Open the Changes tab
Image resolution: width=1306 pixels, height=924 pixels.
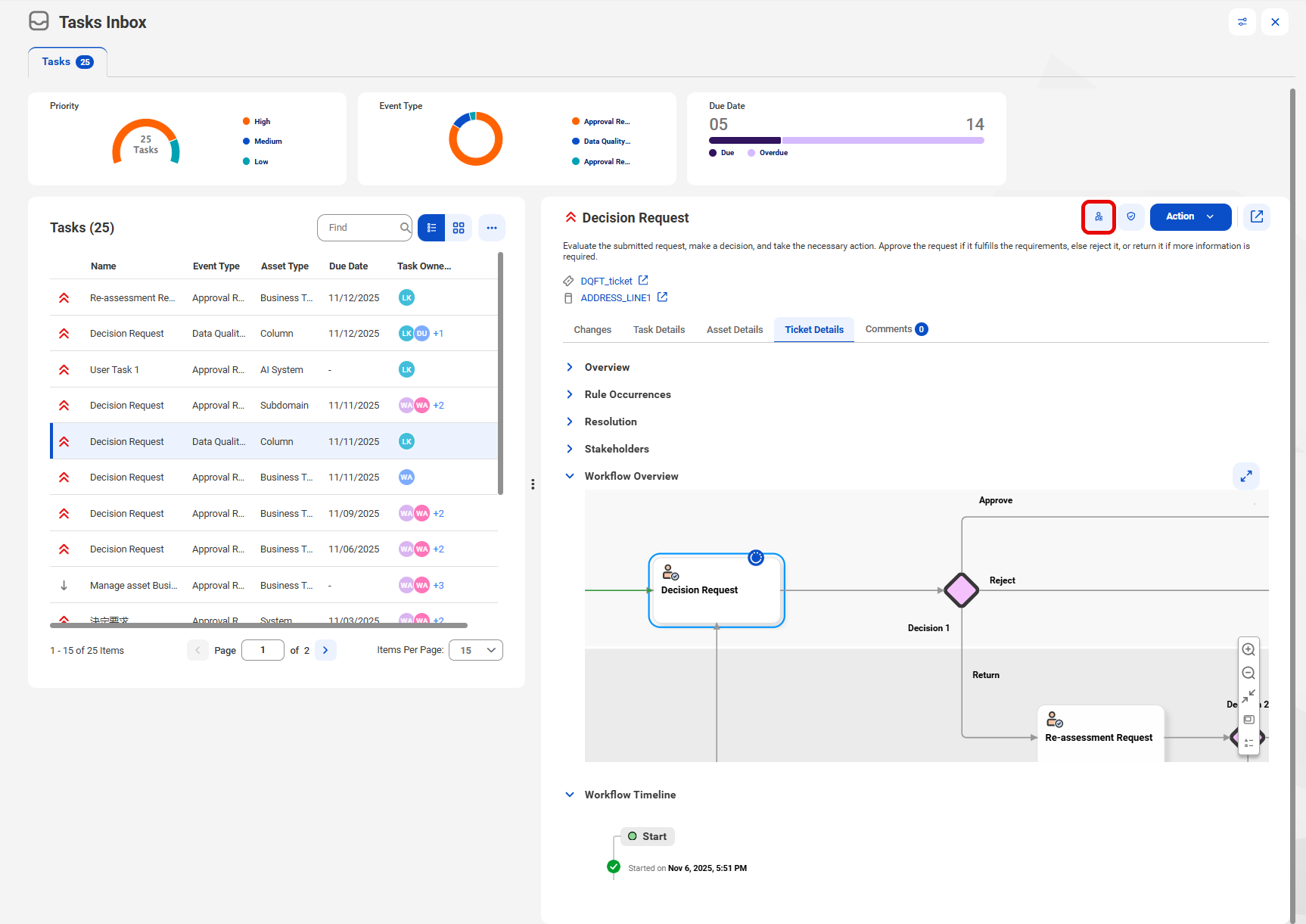point(592,330)
